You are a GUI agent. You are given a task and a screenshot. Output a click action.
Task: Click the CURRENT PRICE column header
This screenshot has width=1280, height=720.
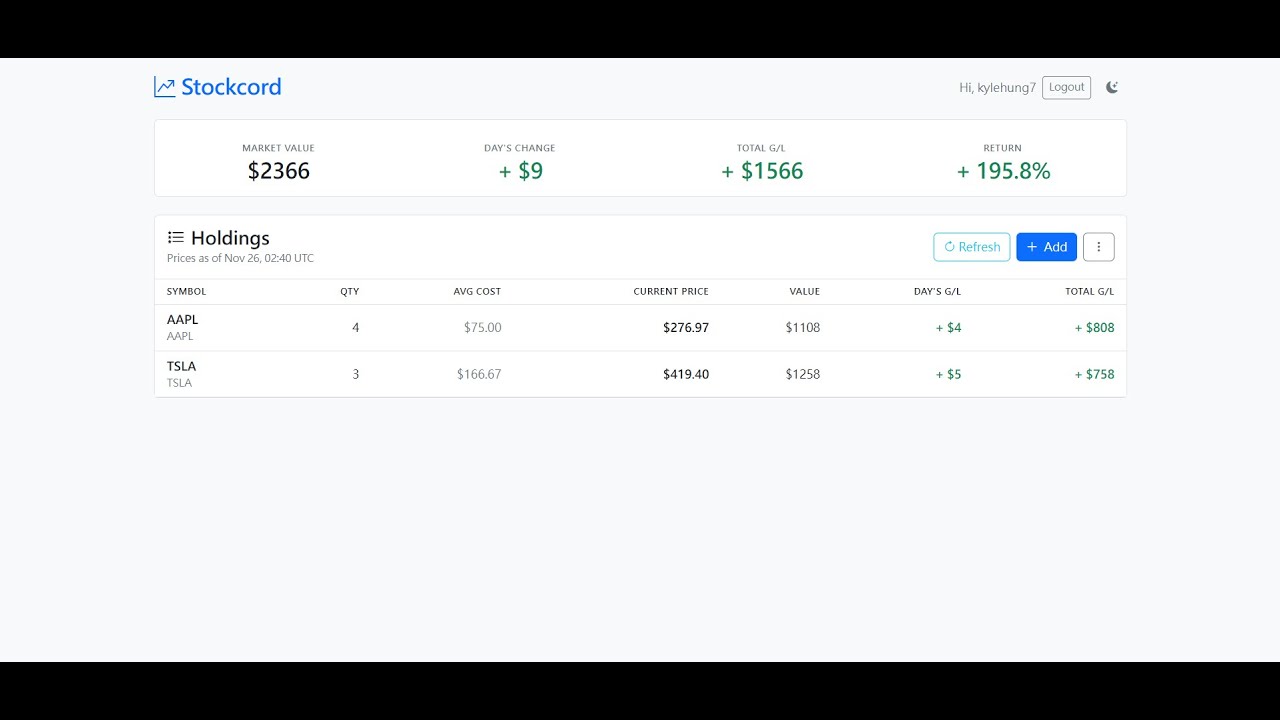[x=671, y=292]
